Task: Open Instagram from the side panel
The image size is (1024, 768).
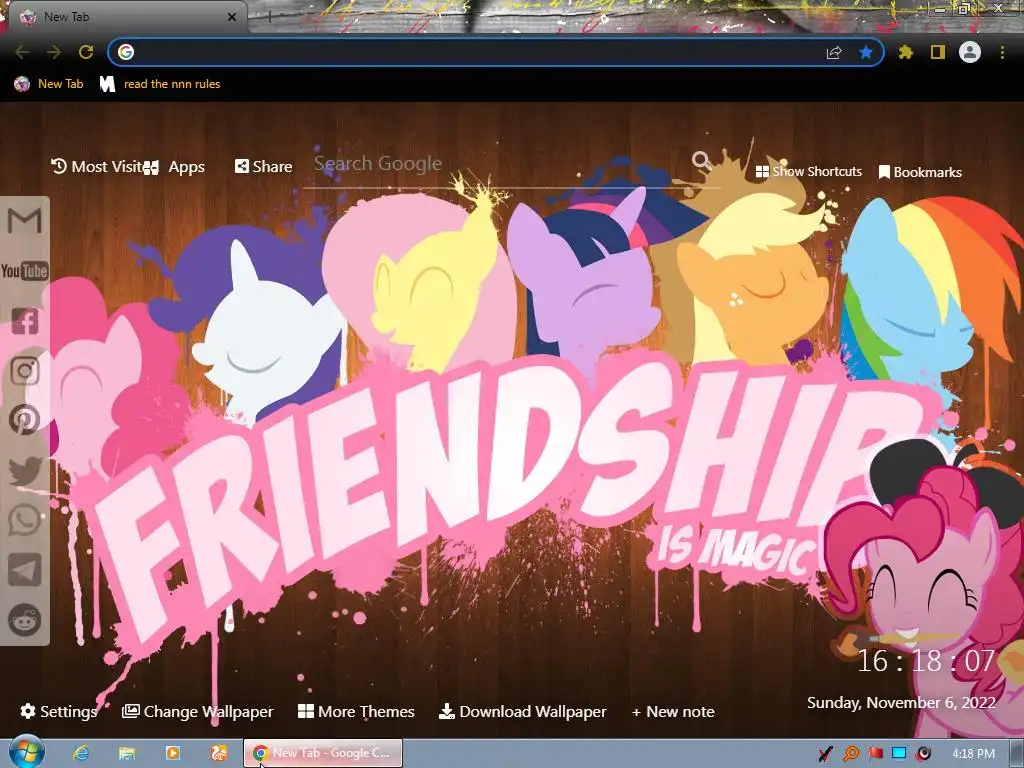Action: [25, 370]
